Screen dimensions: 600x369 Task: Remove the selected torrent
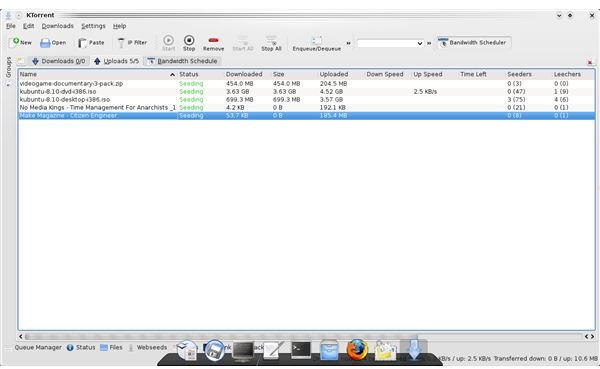214,43
